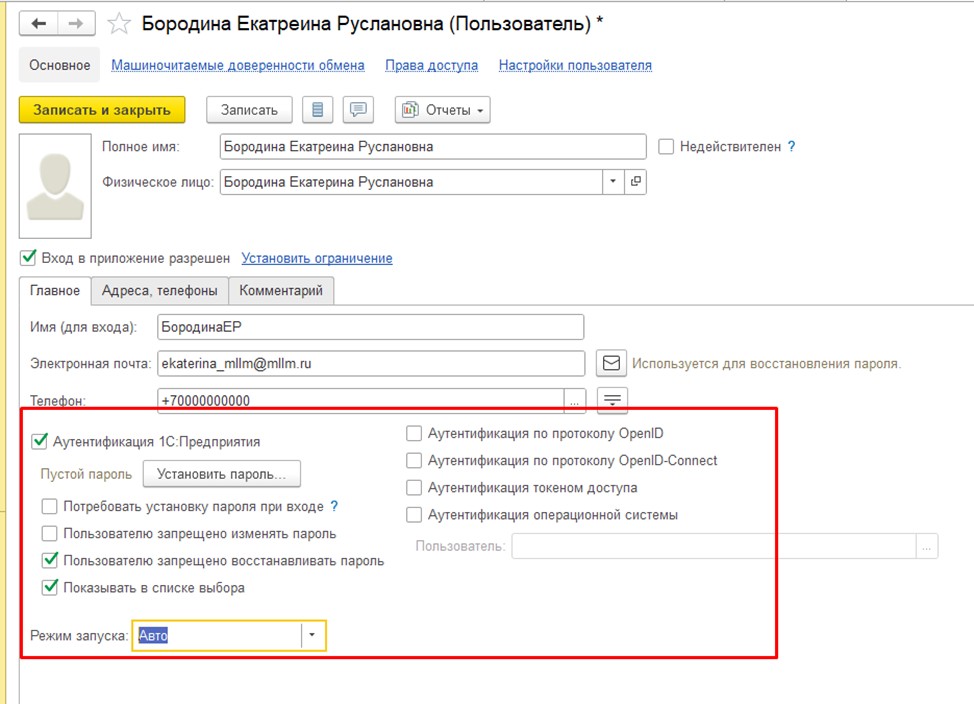Viewport: 974px width, 704px height.
Task: Click the Режим запуска field showing Авто
Action: 219,635
